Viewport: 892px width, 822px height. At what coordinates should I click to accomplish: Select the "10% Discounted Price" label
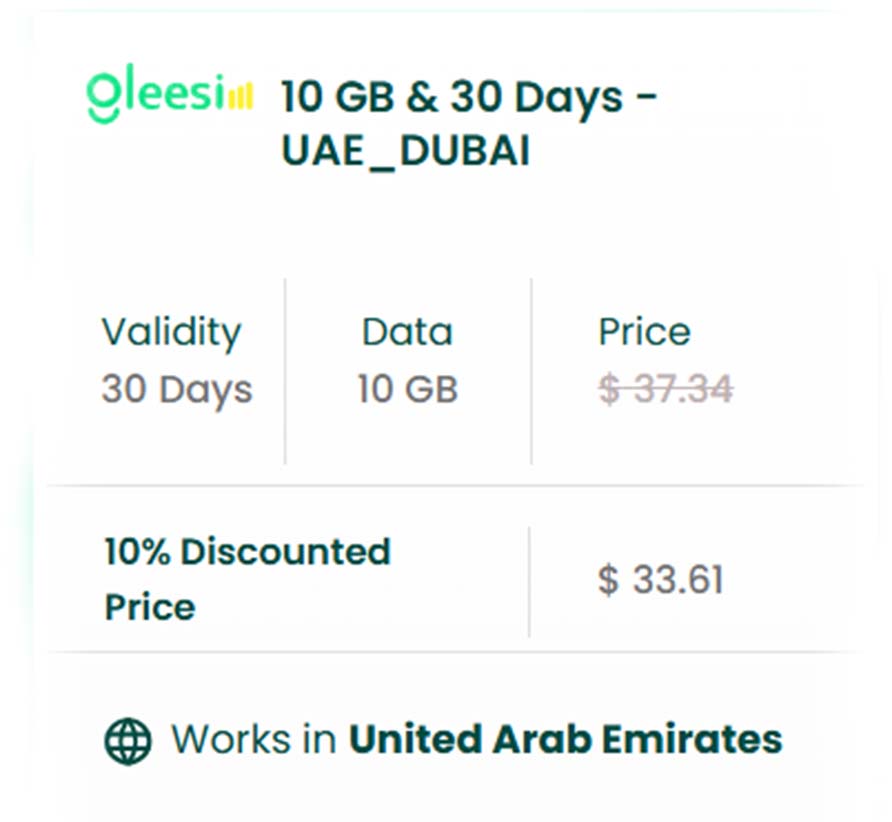(x=247, y=579)
